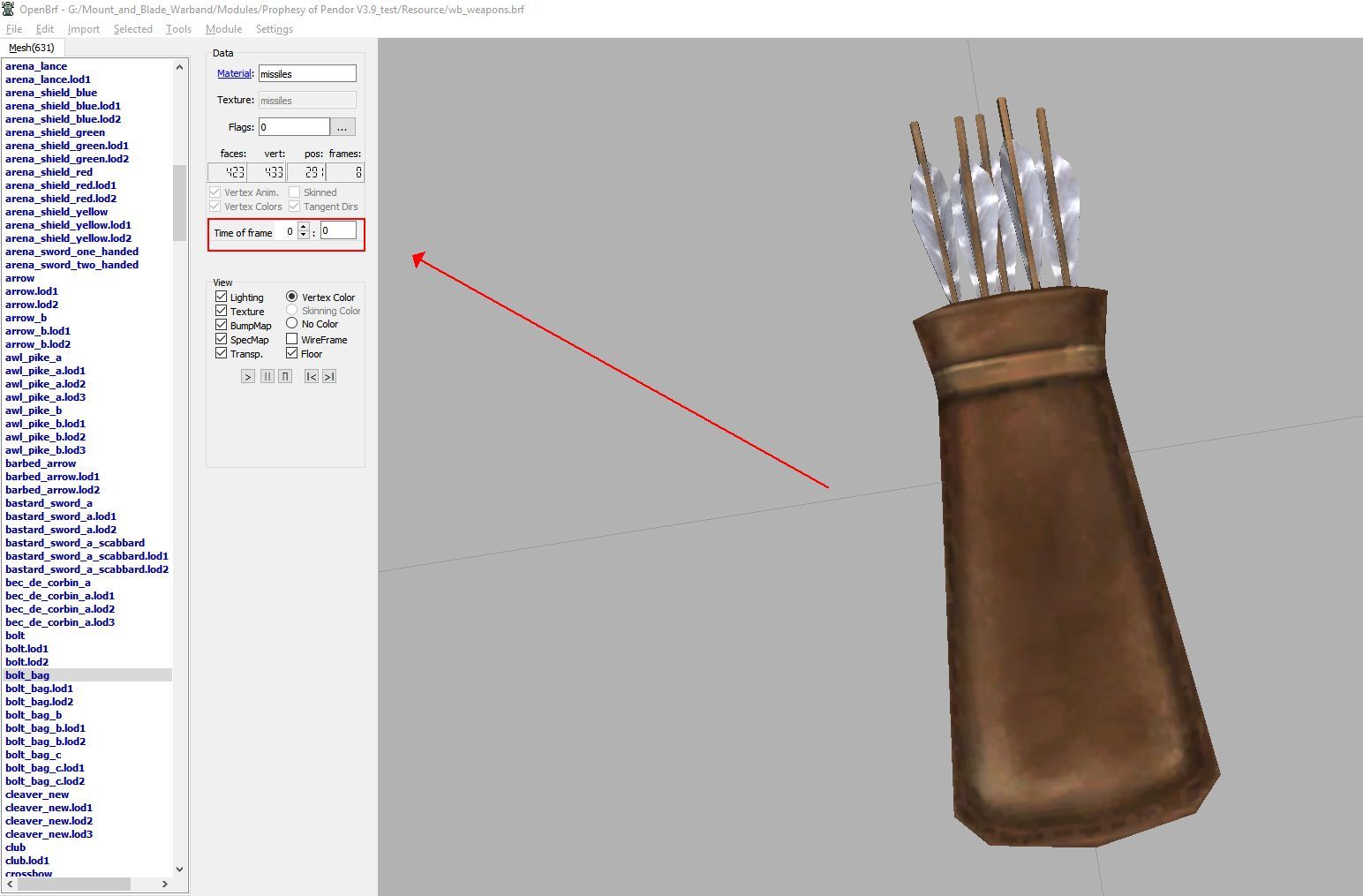This screenshot has width=1363, height=896.
Task: Click the stop animation button
Action: [x=285, y=376]
